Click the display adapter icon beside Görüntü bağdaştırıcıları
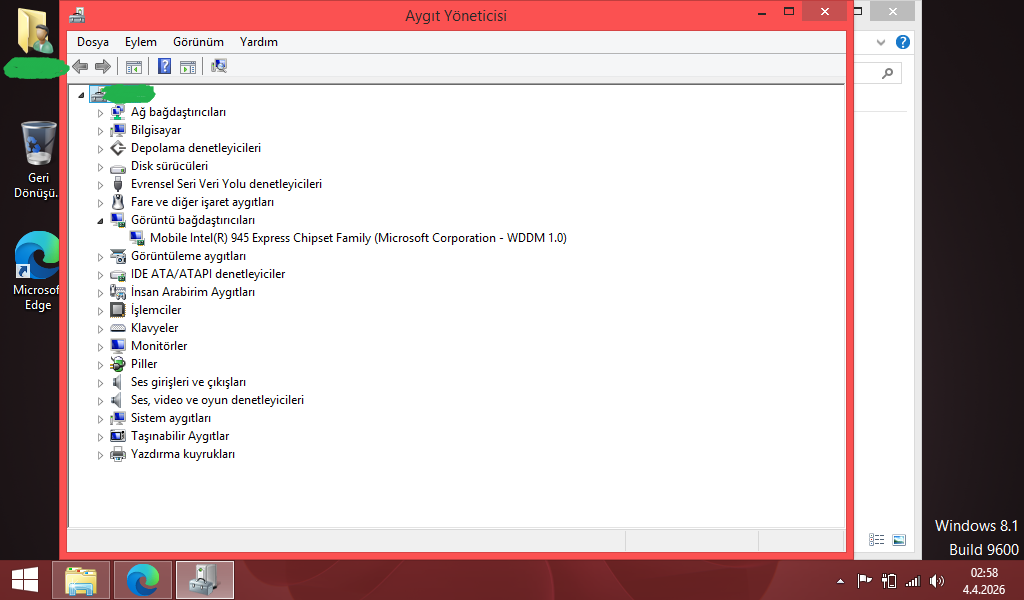The width and height of the screenshot is (1024, 600). coord(118,220)
